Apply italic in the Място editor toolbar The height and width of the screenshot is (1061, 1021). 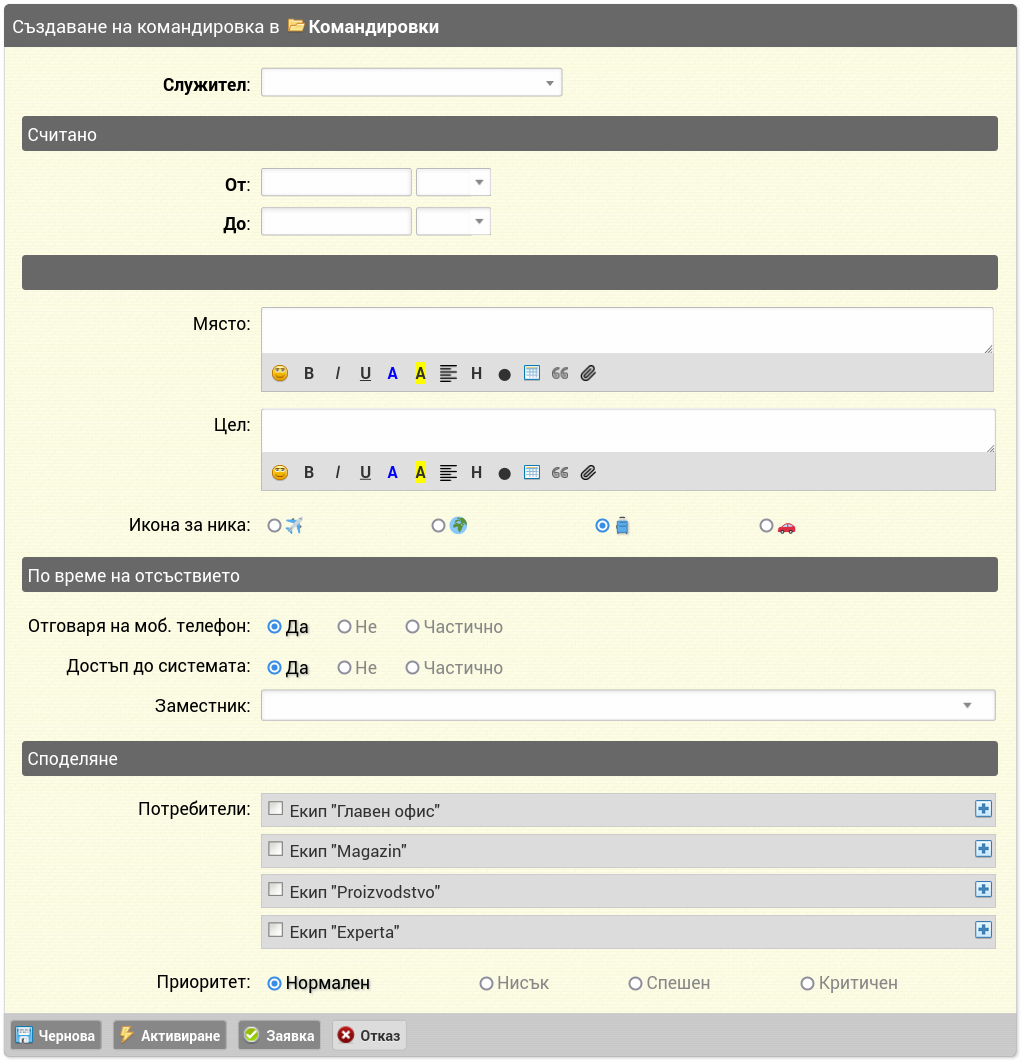coord(337,374)
